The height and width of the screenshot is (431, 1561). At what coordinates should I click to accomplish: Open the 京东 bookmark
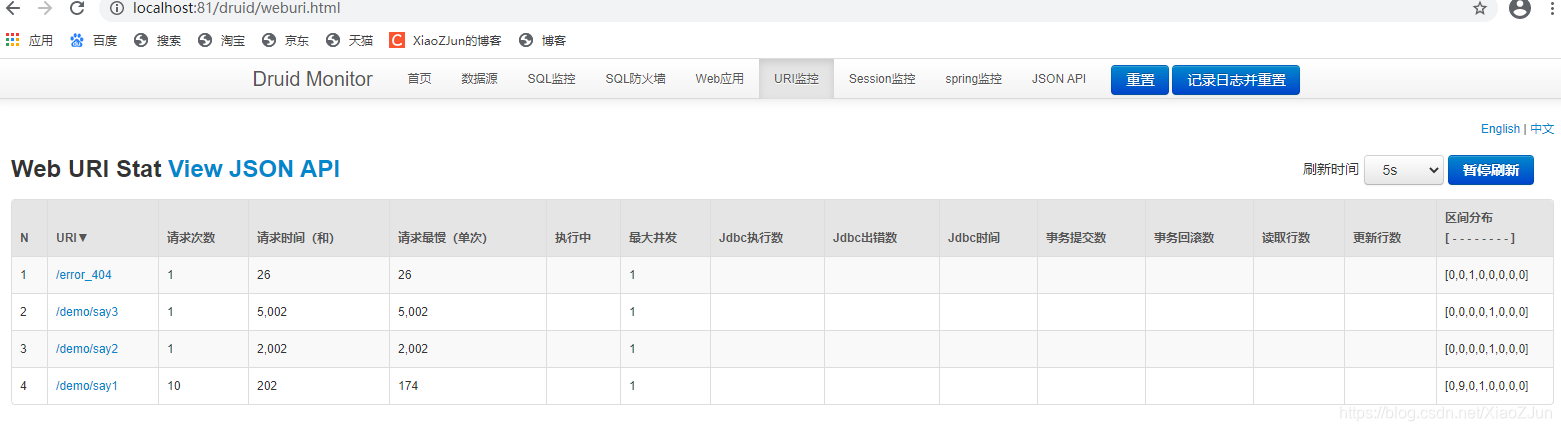285,41
